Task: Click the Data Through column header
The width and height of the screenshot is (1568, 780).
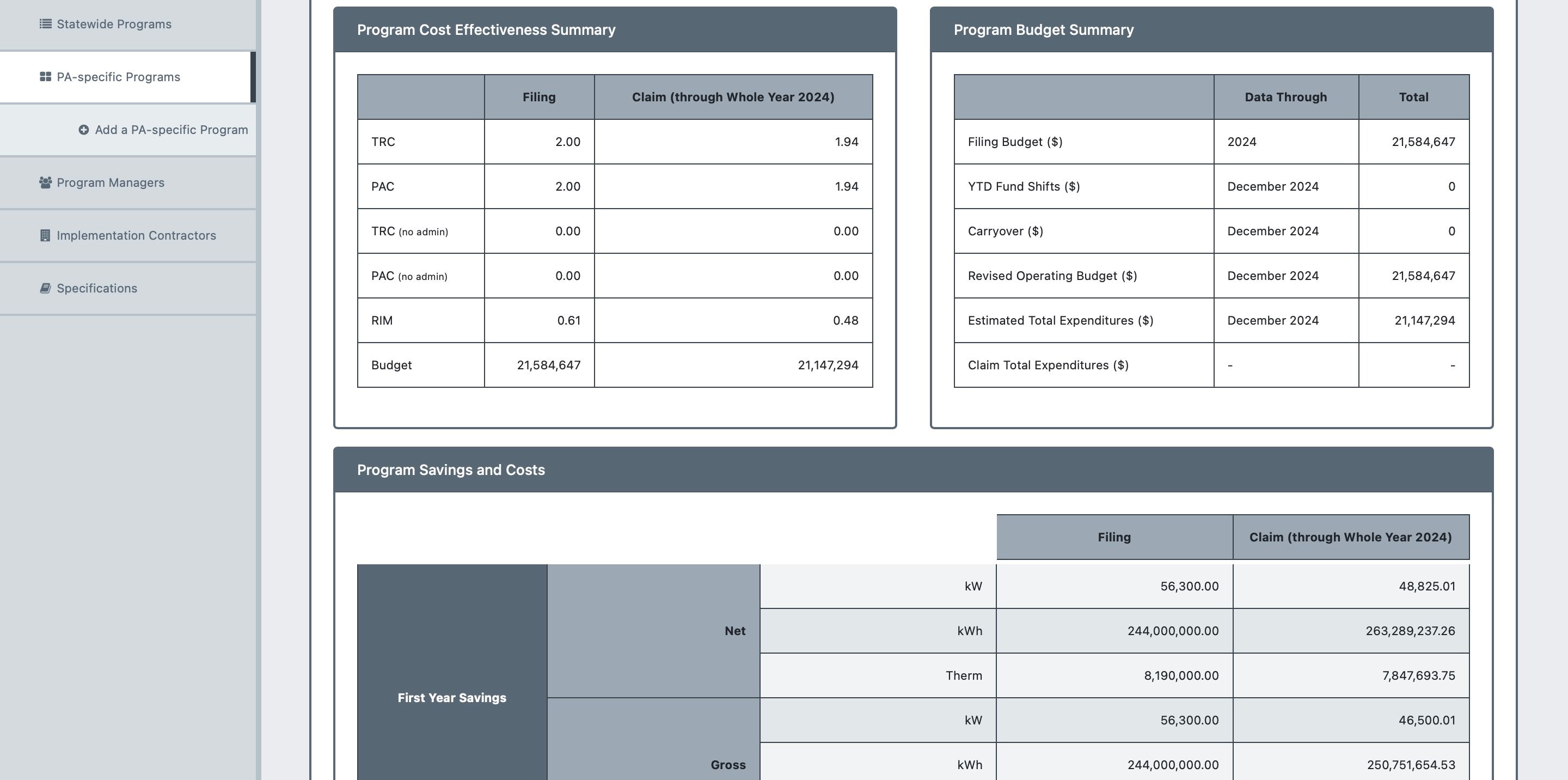Action: (1285, 97)
